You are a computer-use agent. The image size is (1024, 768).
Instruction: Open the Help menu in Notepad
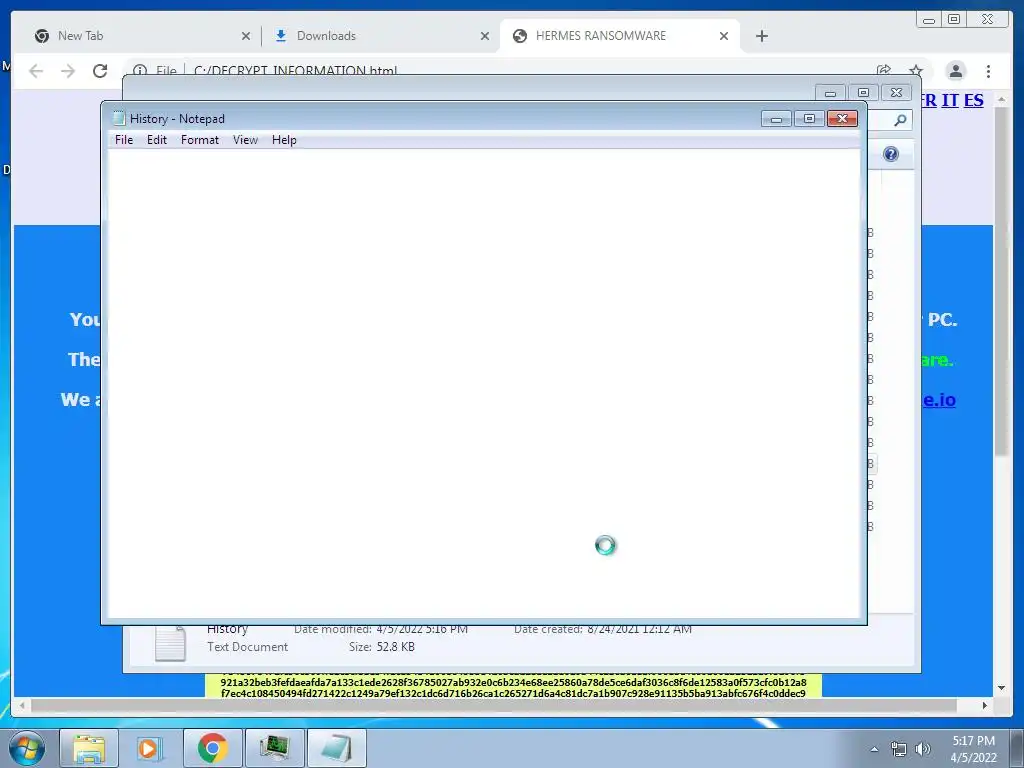(284, 140)
